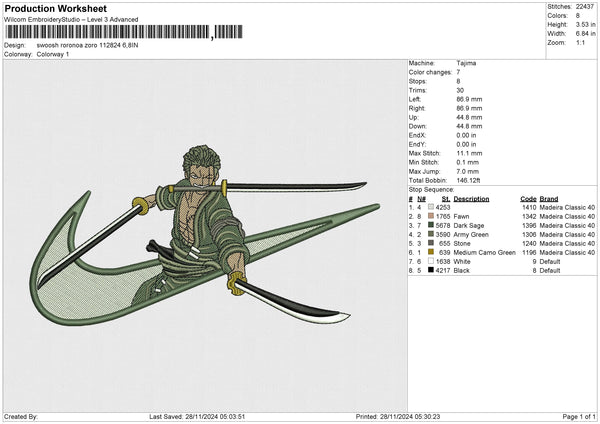Screen dimensions: 600x424
Task: Select the 'Army Green' description text
Action: point(471,234)
